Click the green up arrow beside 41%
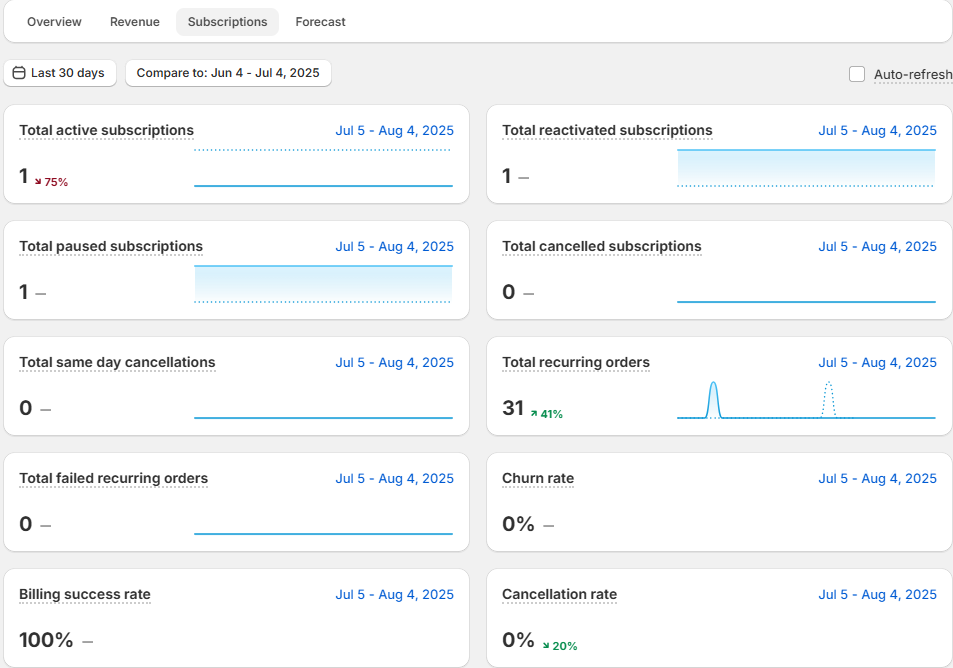 coord(534,414)
